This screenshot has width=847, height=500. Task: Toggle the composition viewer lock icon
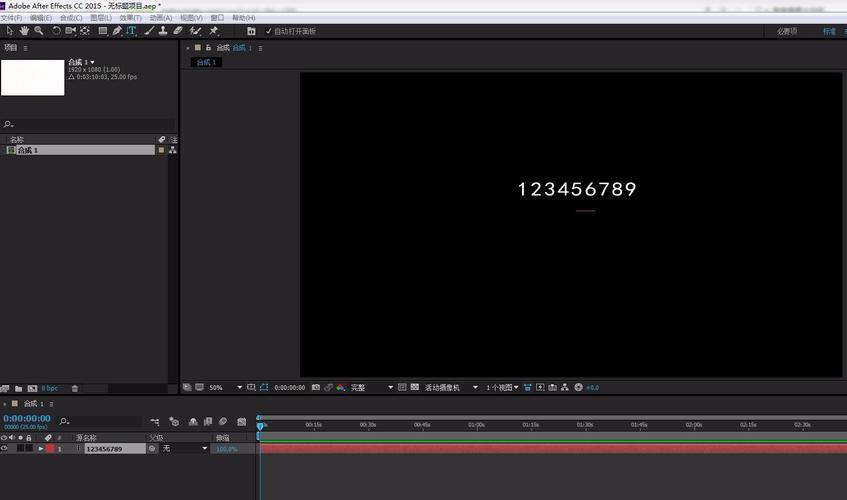point(208,48)
